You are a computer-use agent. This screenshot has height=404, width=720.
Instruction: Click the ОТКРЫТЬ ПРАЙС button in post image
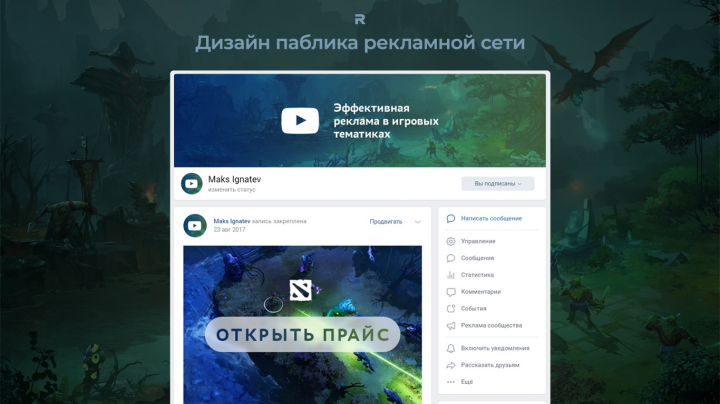click(x=303, y=335)
